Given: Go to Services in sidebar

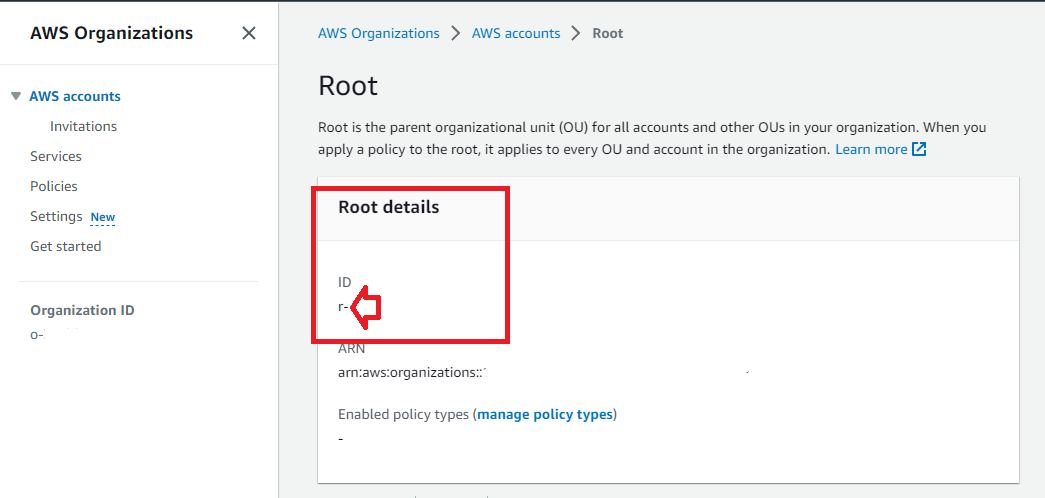Looking at the screenshot, I should [x=56, y=156].
